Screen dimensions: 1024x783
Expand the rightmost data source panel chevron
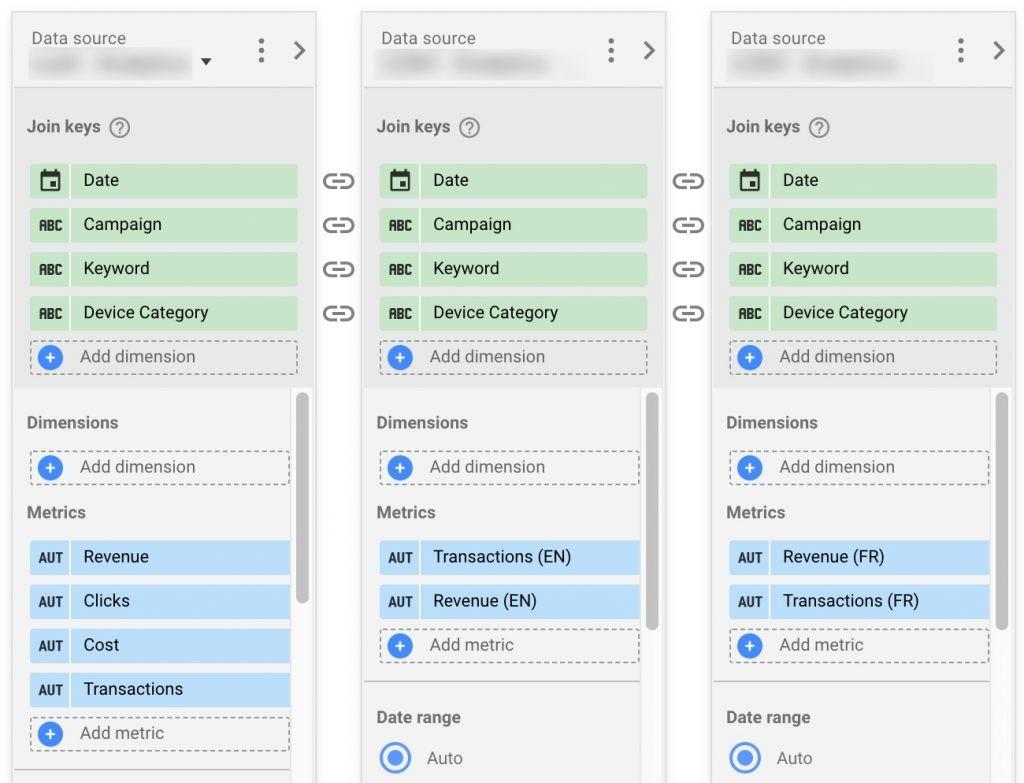(x=1000, y=49)
